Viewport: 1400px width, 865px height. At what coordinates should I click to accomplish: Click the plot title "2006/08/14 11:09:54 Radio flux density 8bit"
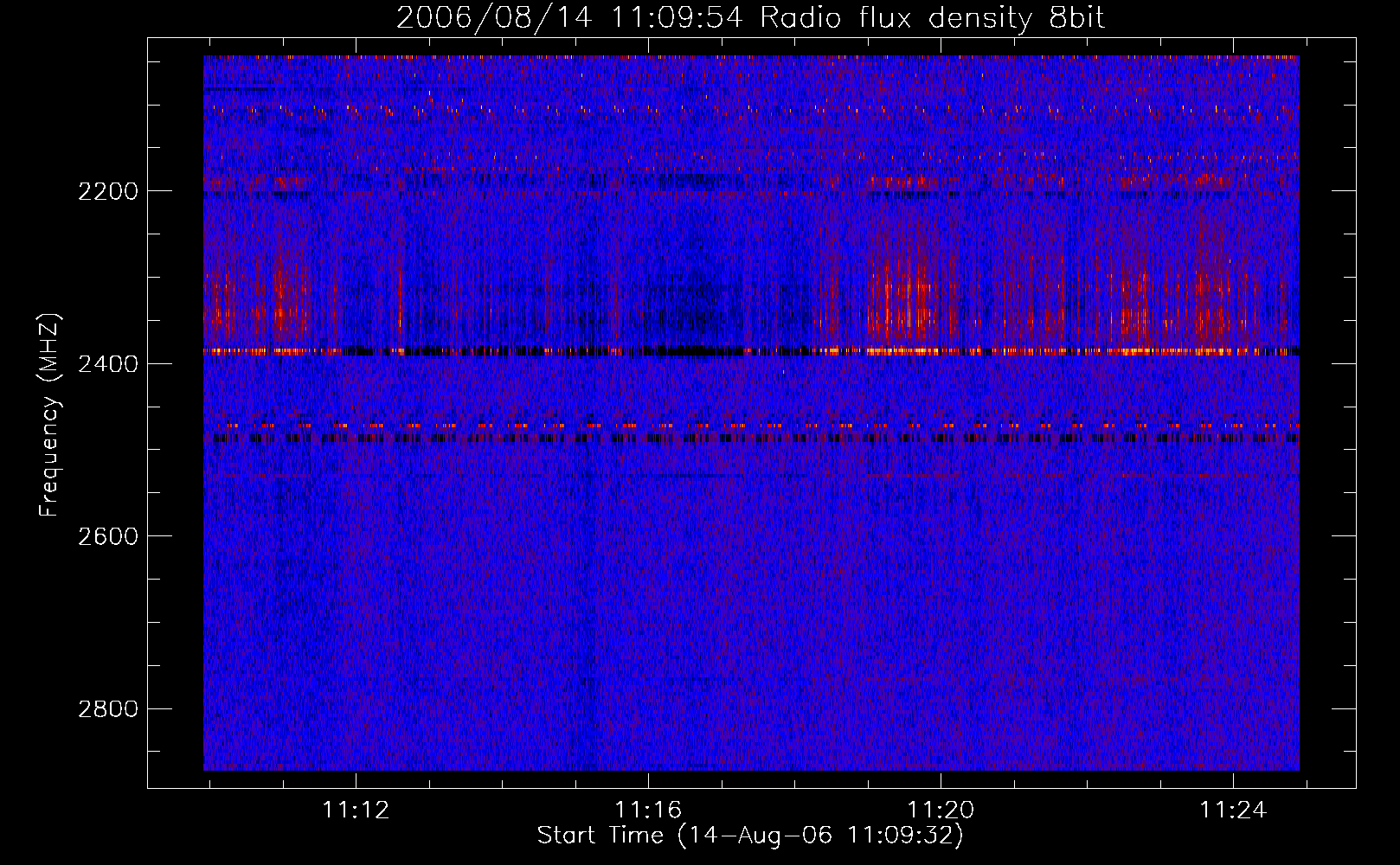[751, 18]
